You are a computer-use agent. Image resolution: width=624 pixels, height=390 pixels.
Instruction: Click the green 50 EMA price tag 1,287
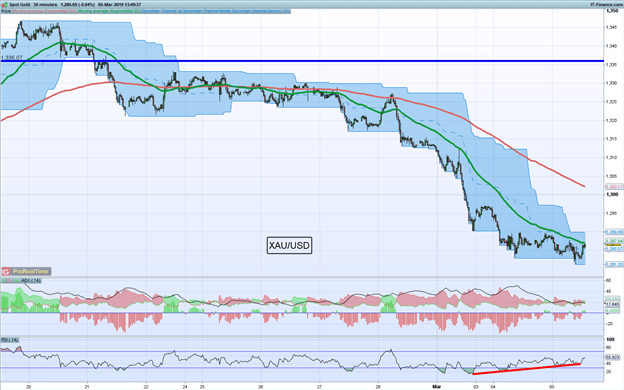click(x=614, y=241)
